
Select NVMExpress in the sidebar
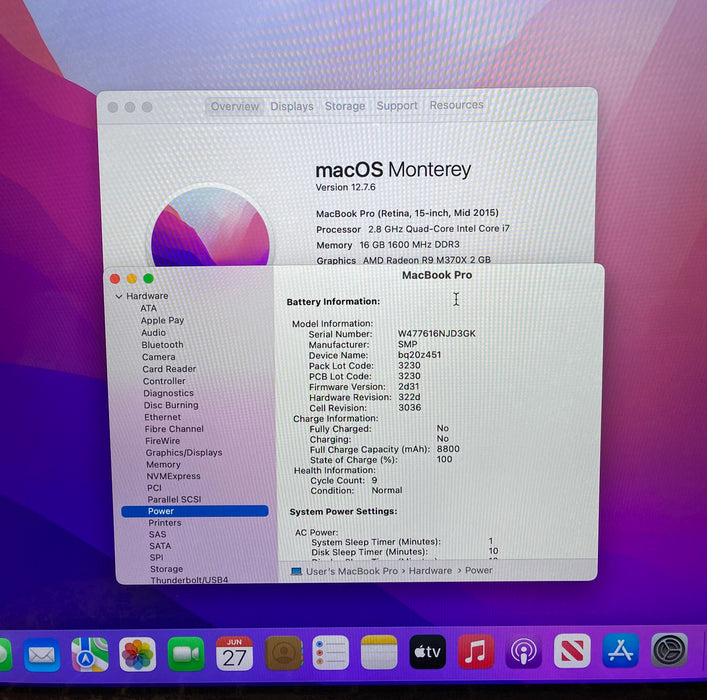click(x=173, y=476)
